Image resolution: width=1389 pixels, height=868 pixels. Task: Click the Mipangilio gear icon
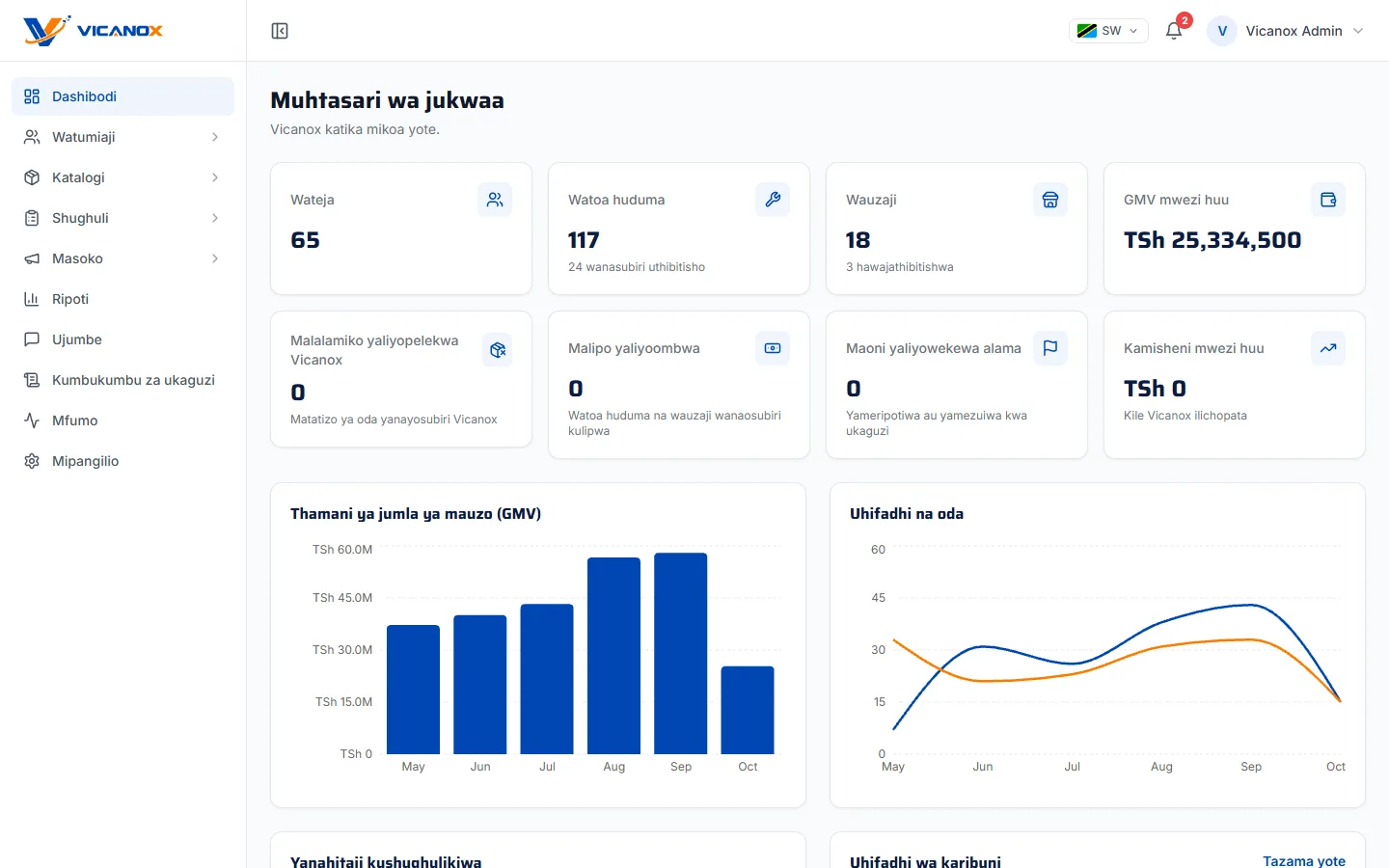pos(32,461)
